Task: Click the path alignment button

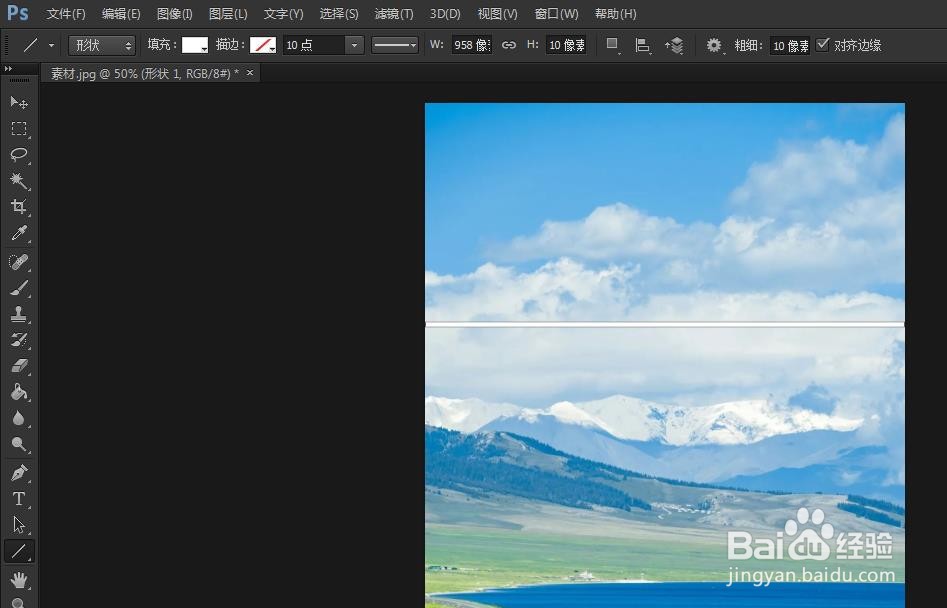Action: pos(643,44)
